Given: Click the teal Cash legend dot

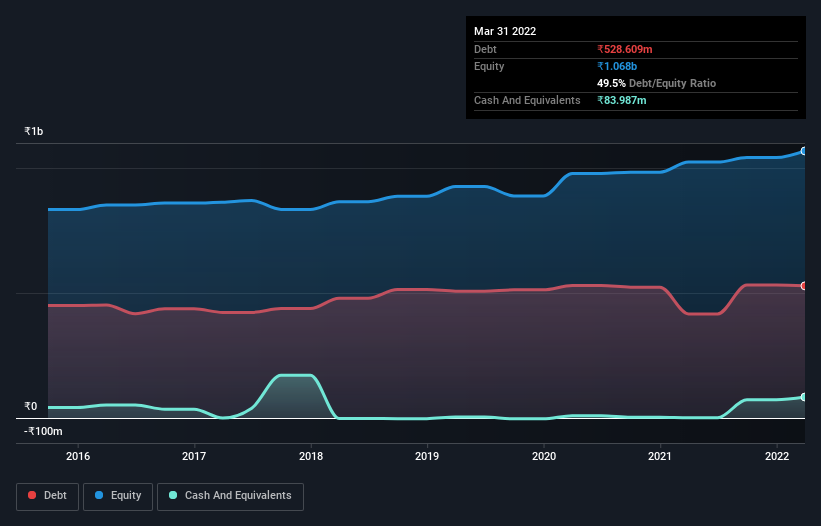Looking at the screenshot, I should (x=173, y=495).
